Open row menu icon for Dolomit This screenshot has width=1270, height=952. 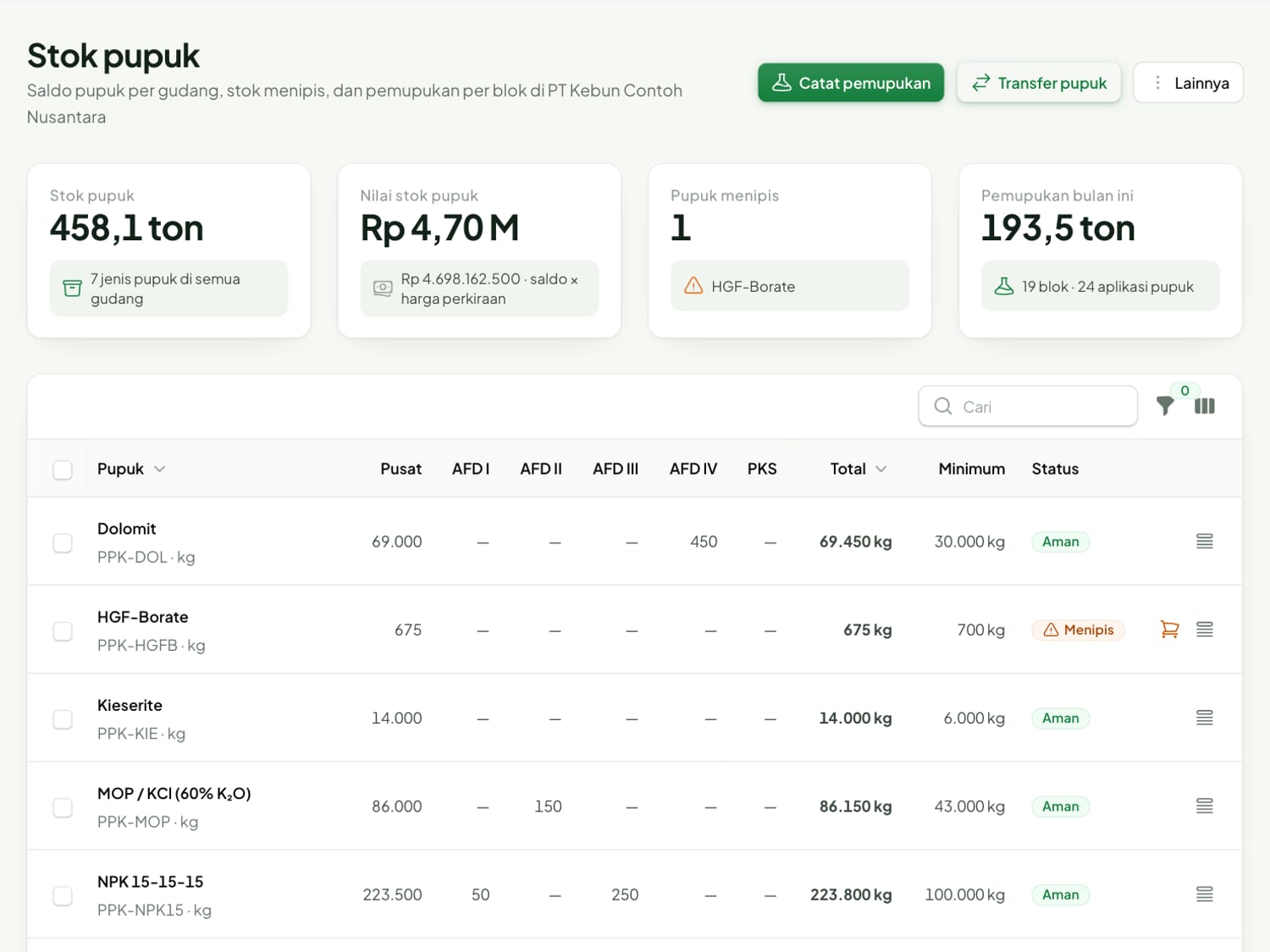coord(1205,542)
